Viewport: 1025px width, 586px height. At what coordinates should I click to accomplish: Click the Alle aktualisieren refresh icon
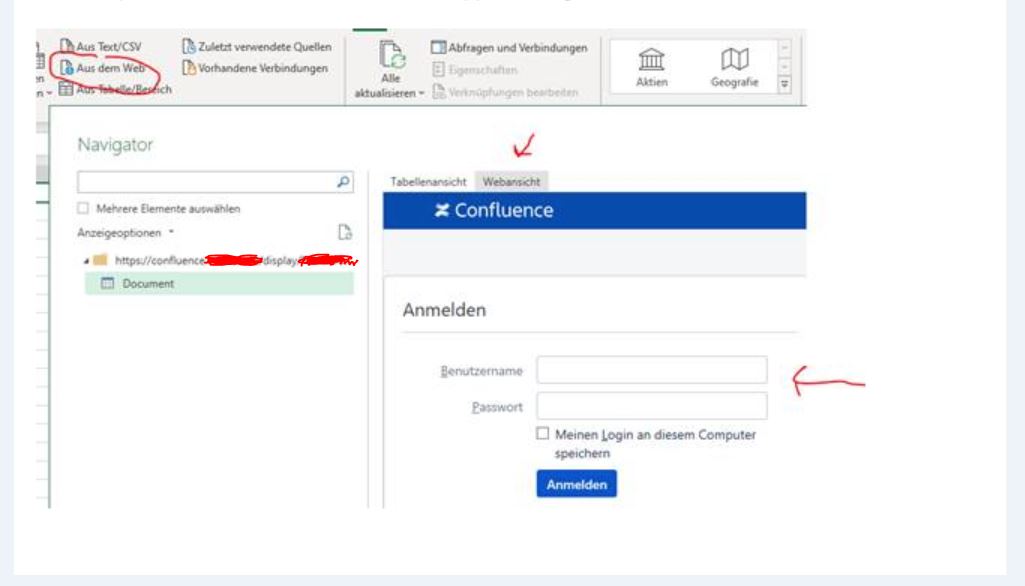[x=392, y=54]
